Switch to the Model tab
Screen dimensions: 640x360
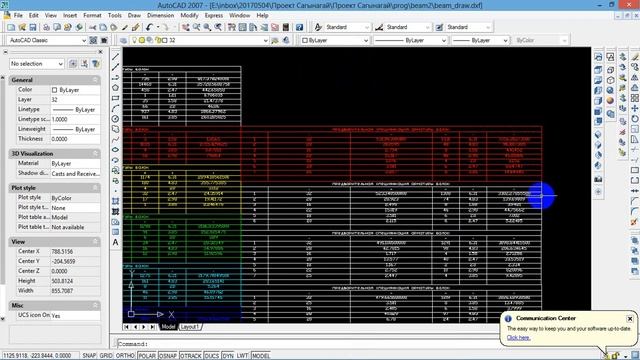click(168, 327)
